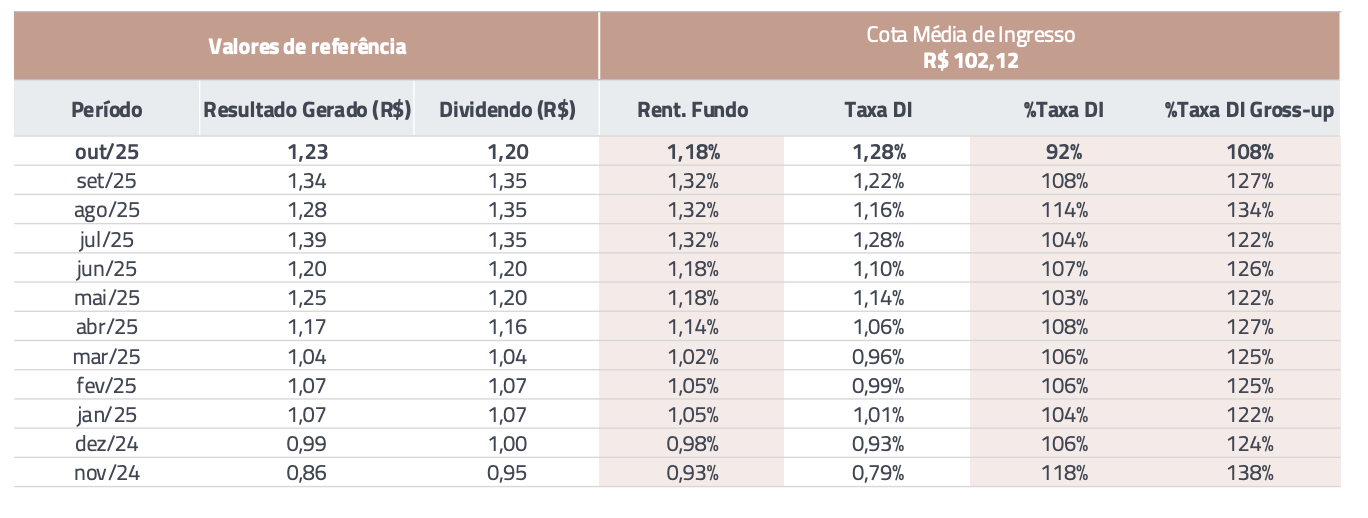Image resolution: width=1368 pixels, height=518 pixels.
Task: Select the "%Taxa DI Gross-up" column header
Action: [1249, 110]
